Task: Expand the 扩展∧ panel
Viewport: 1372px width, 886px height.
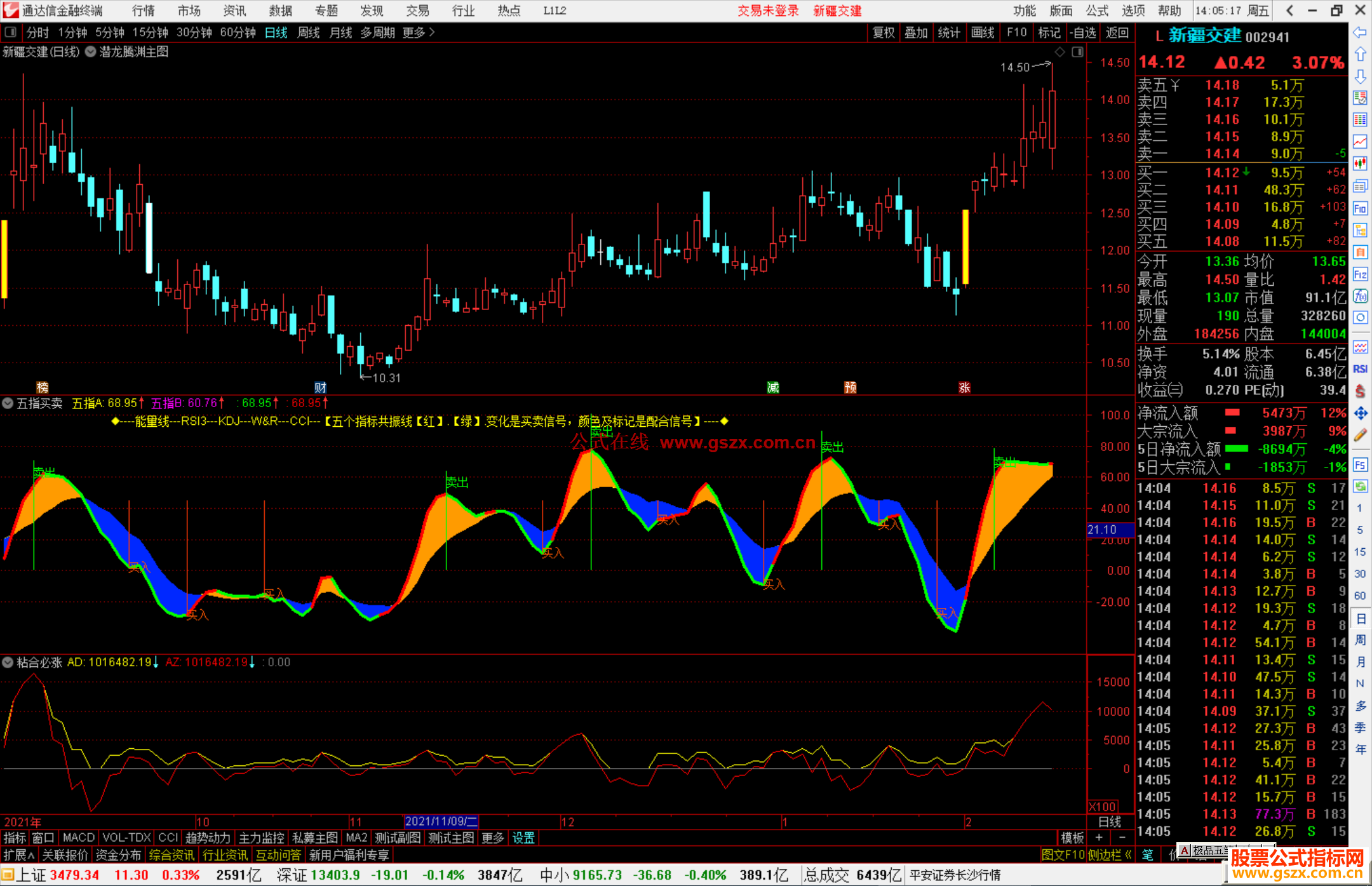Action: click(19, 855)
